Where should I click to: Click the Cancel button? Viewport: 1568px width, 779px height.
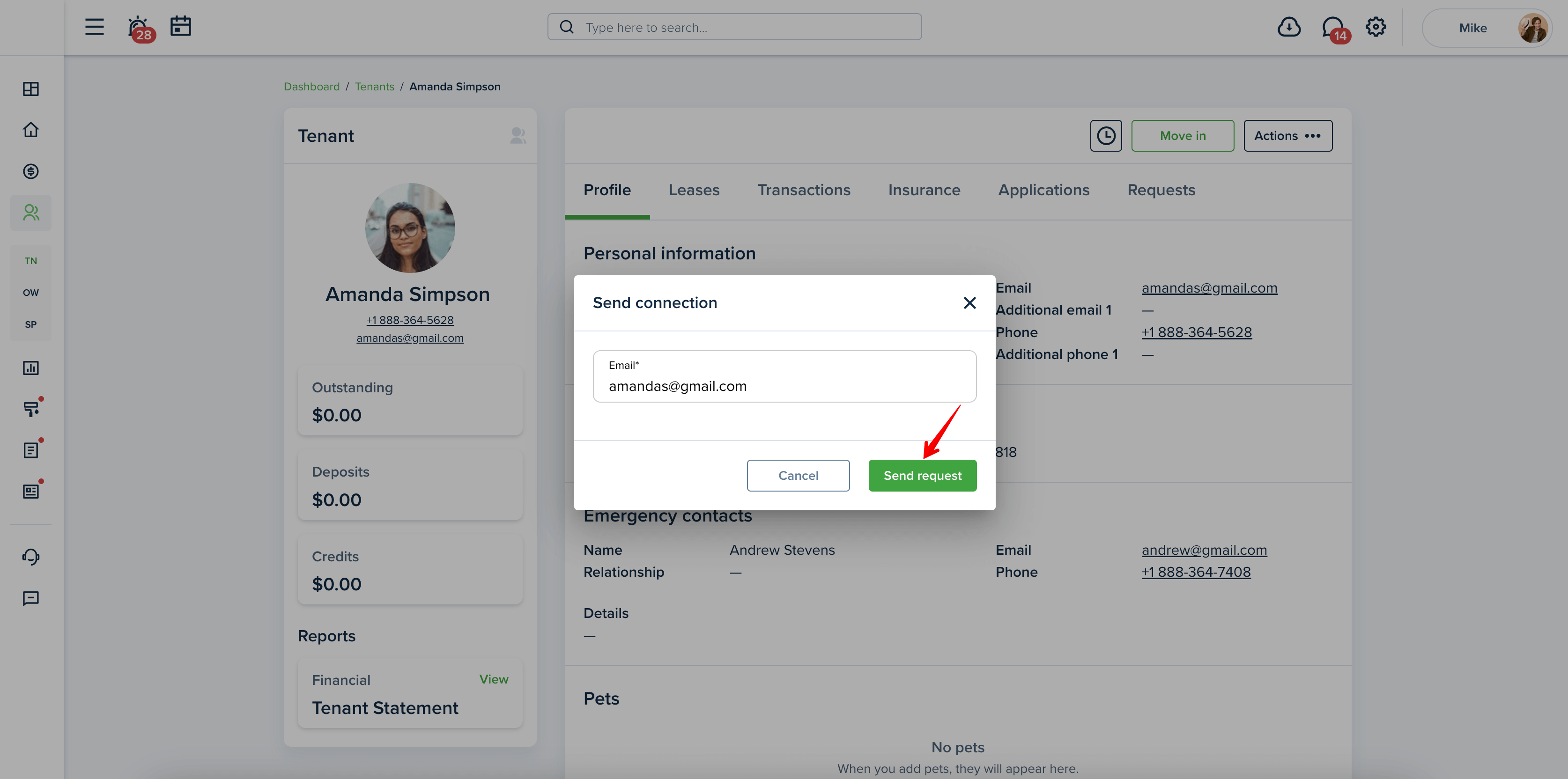pyautogui.click(x=798, y=475)
